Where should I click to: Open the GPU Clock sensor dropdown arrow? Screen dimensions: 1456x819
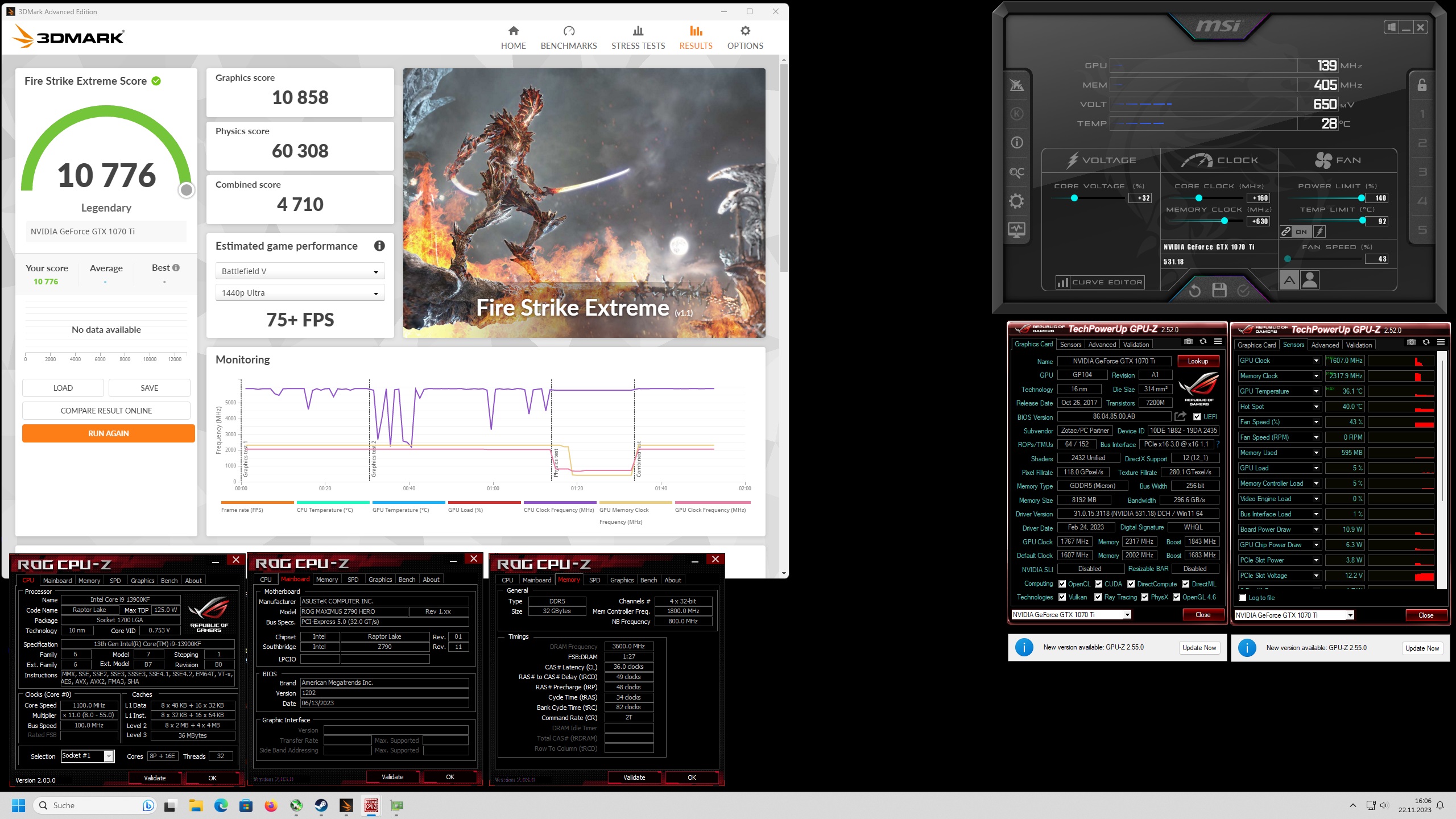coord(1316,361)
